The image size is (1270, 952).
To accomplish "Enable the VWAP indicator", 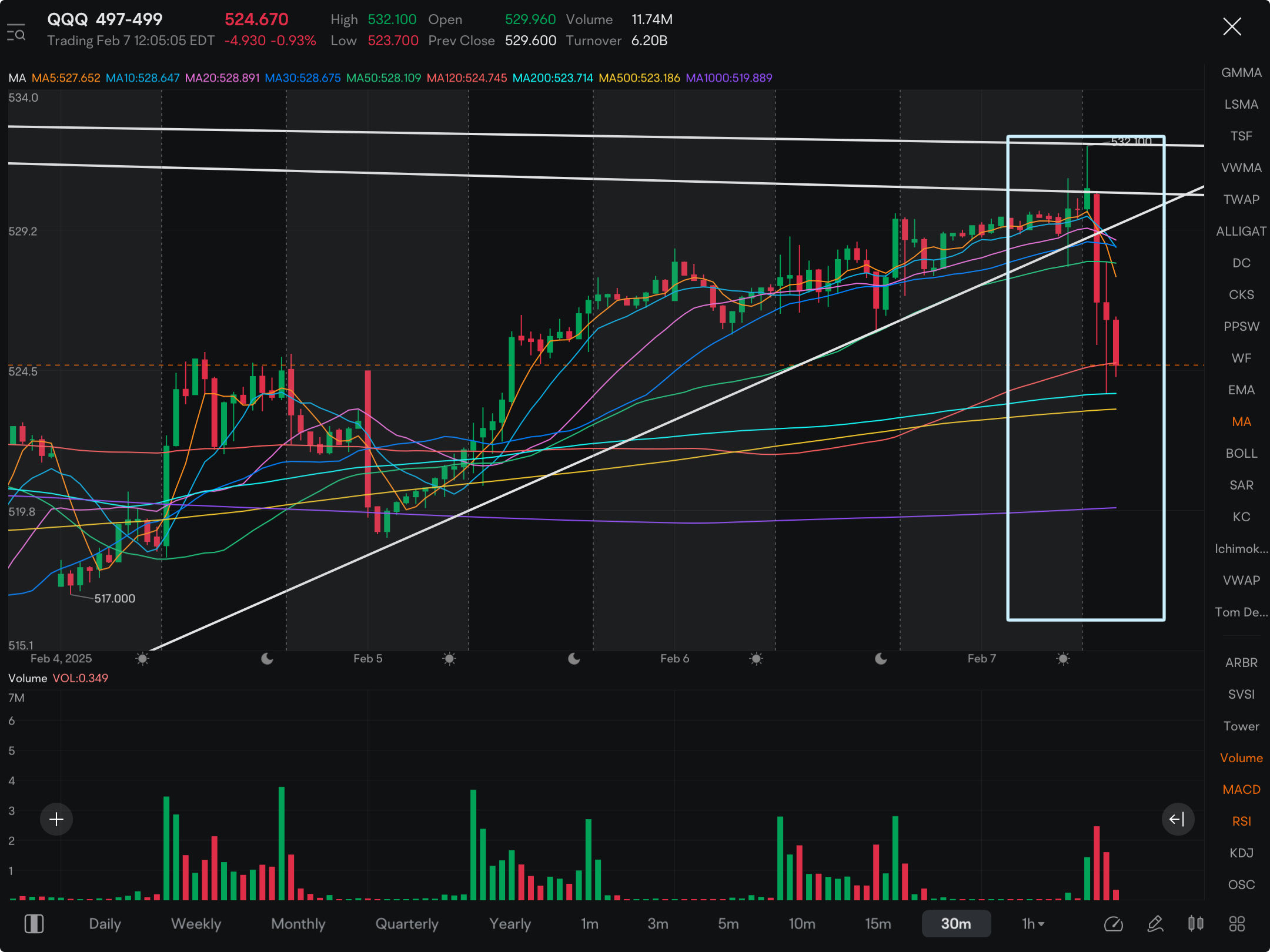I will [x=1241, y=581].
